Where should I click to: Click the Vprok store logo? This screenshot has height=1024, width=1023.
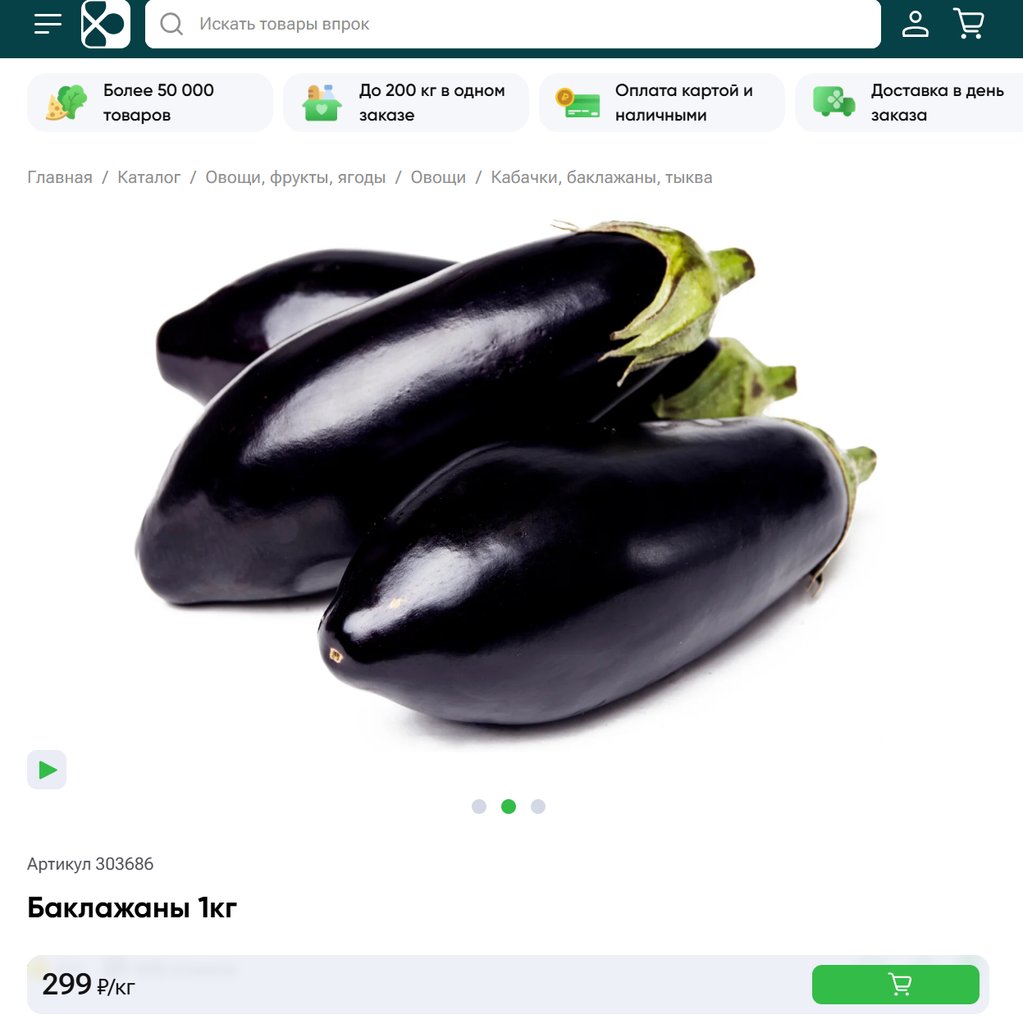105,24
